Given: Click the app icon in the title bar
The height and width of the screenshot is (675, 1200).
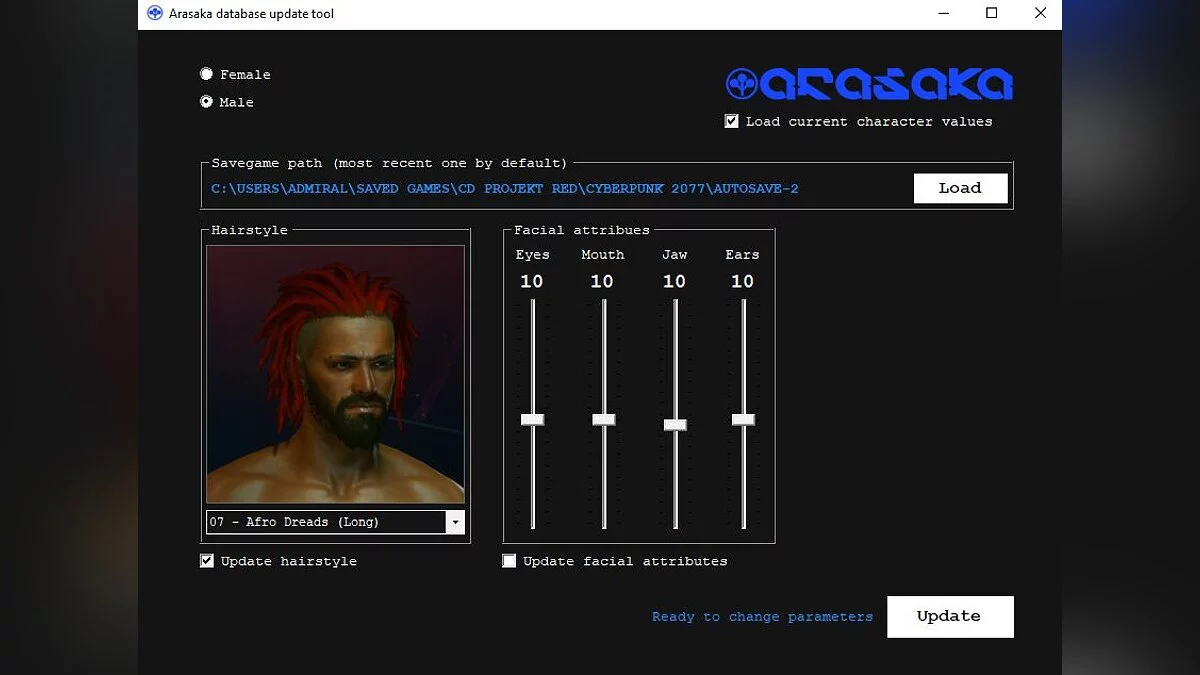Looking at the screenshot, I should [155, 14].
